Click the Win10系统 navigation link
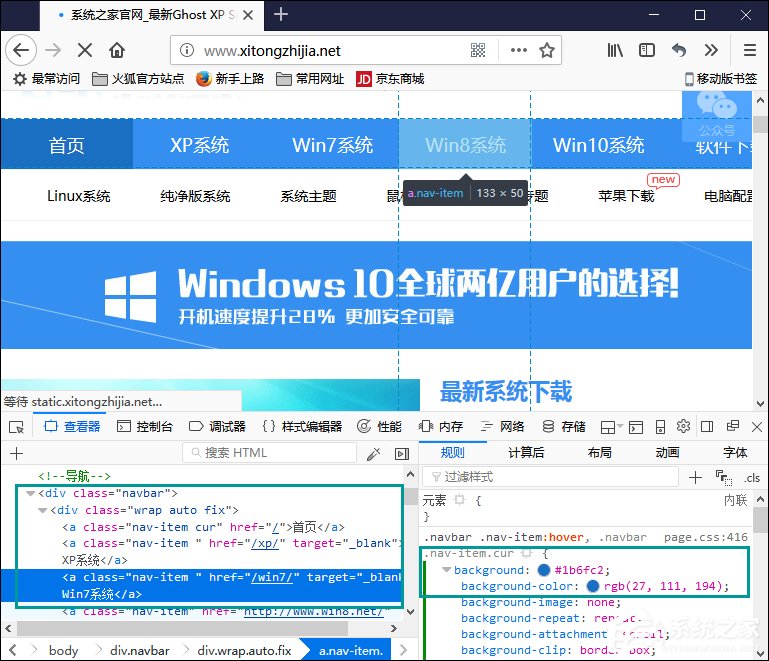The height and width of the screenshot is (661, 769). pyautogui.click(x=598, y=145)
